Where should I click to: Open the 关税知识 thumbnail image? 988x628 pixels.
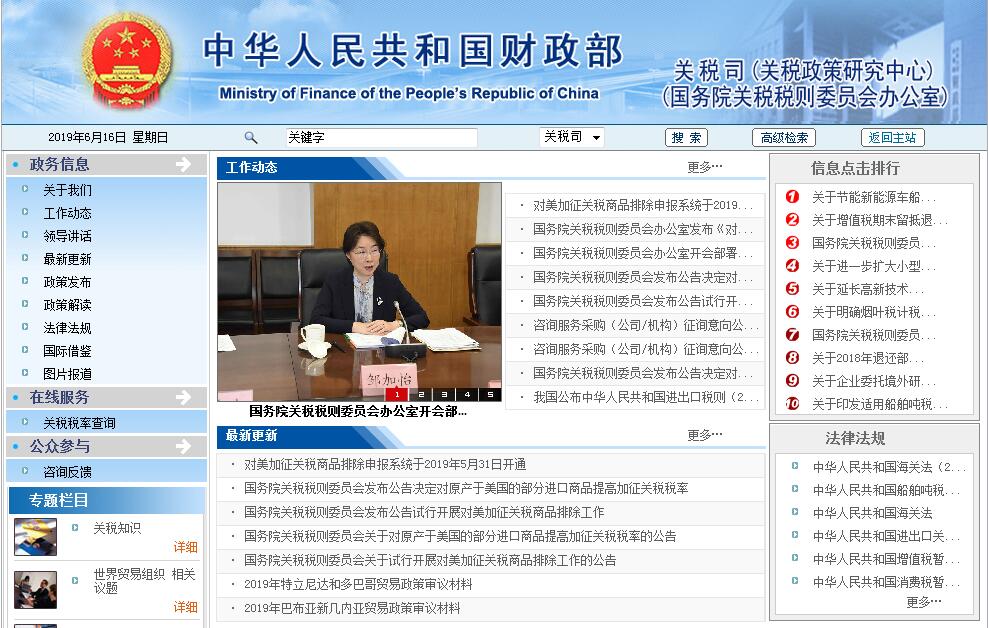coord(35,537)
